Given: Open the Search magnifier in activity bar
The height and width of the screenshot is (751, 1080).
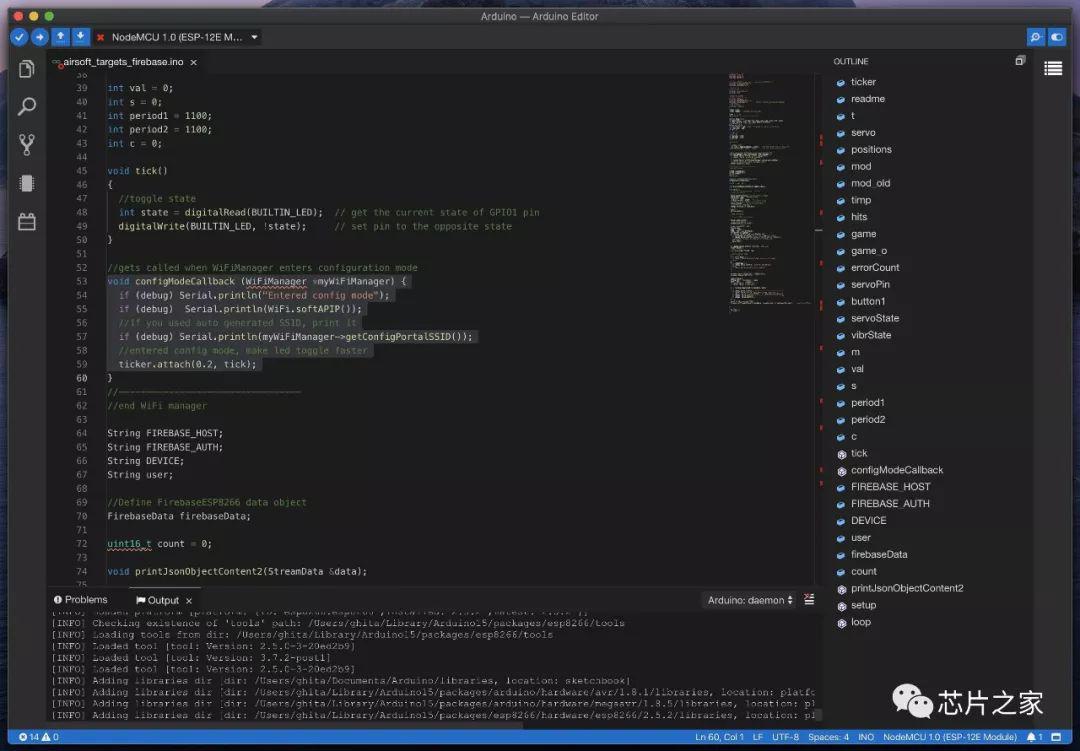Looking at the screenshot, I should pyautogui.click(x=27, y=107).
